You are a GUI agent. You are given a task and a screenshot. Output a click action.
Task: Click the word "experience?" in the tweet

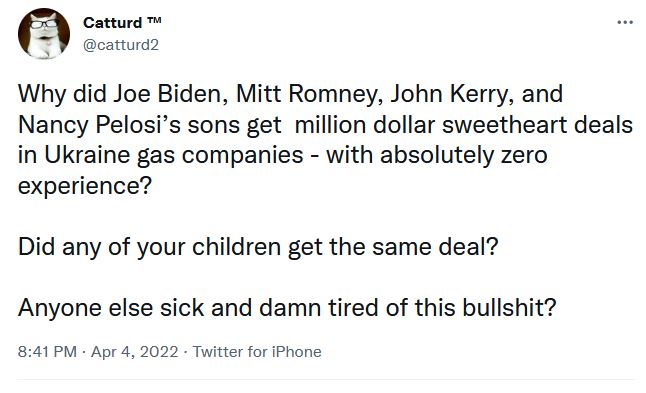pyautogui.click(x=85, y=186)
